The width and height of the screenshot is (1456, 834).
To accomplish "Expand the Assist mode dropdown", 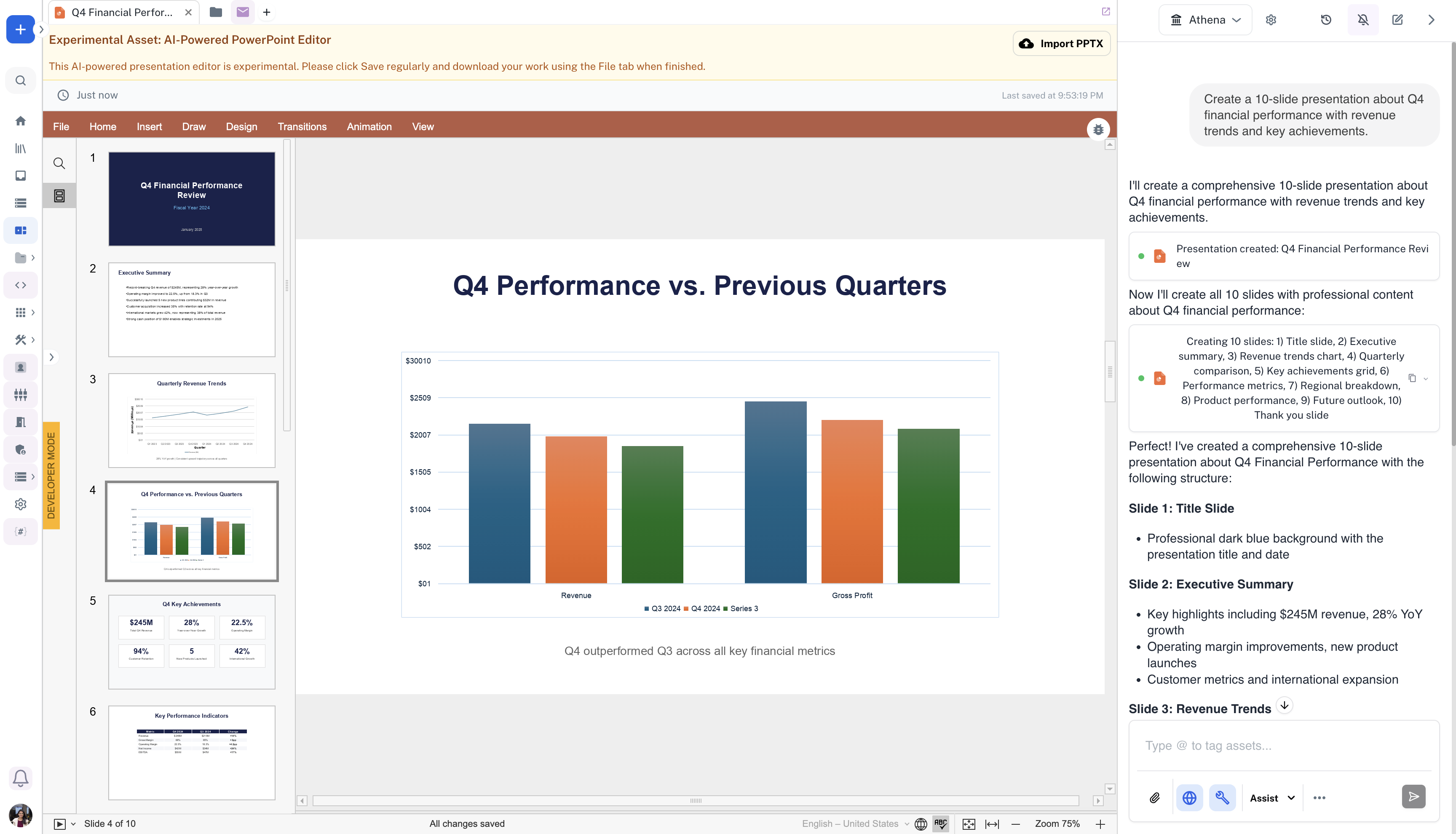I will [1272, 798].
